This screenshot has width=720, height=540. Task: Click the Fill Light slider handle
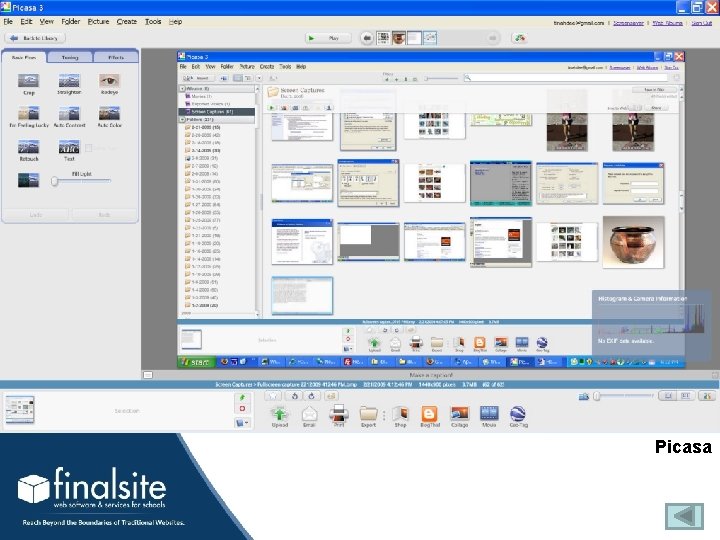[55, 181]
